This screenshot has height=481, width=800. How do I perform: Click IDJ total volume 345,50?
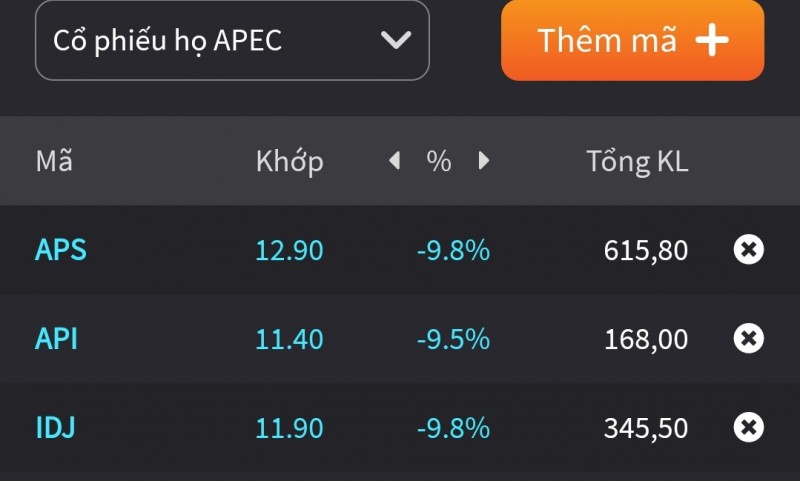tap(645, 428)
